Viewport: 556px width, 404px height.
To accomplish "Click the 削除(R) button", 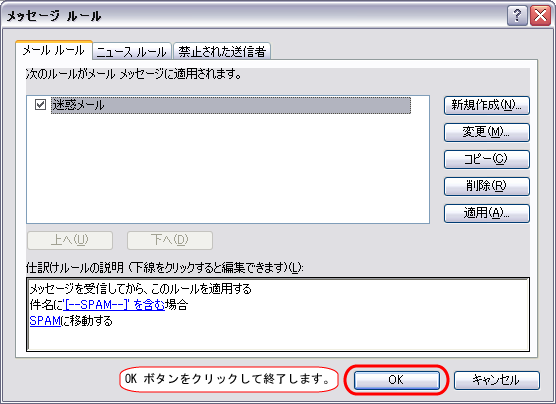I will pos(486,186).
